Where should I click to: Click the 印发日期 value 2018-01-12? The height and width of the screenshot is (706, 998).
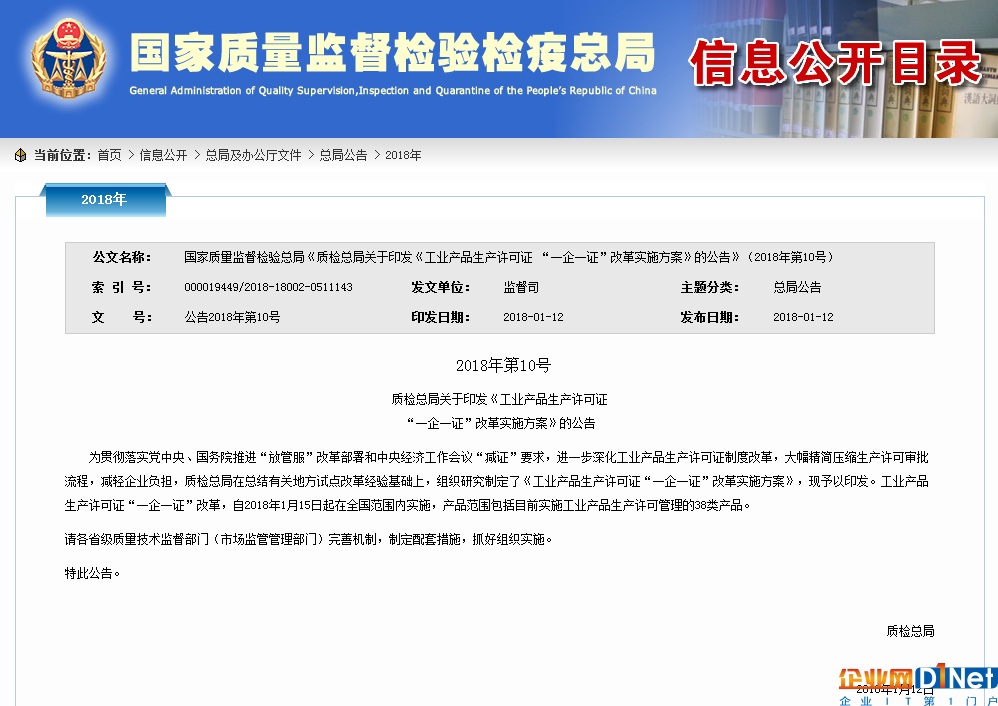(x=533, y=317)
